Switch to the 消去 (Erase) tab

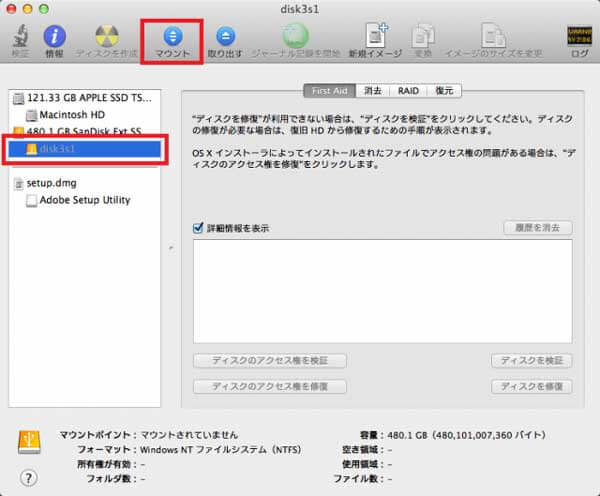coord(373,90)
